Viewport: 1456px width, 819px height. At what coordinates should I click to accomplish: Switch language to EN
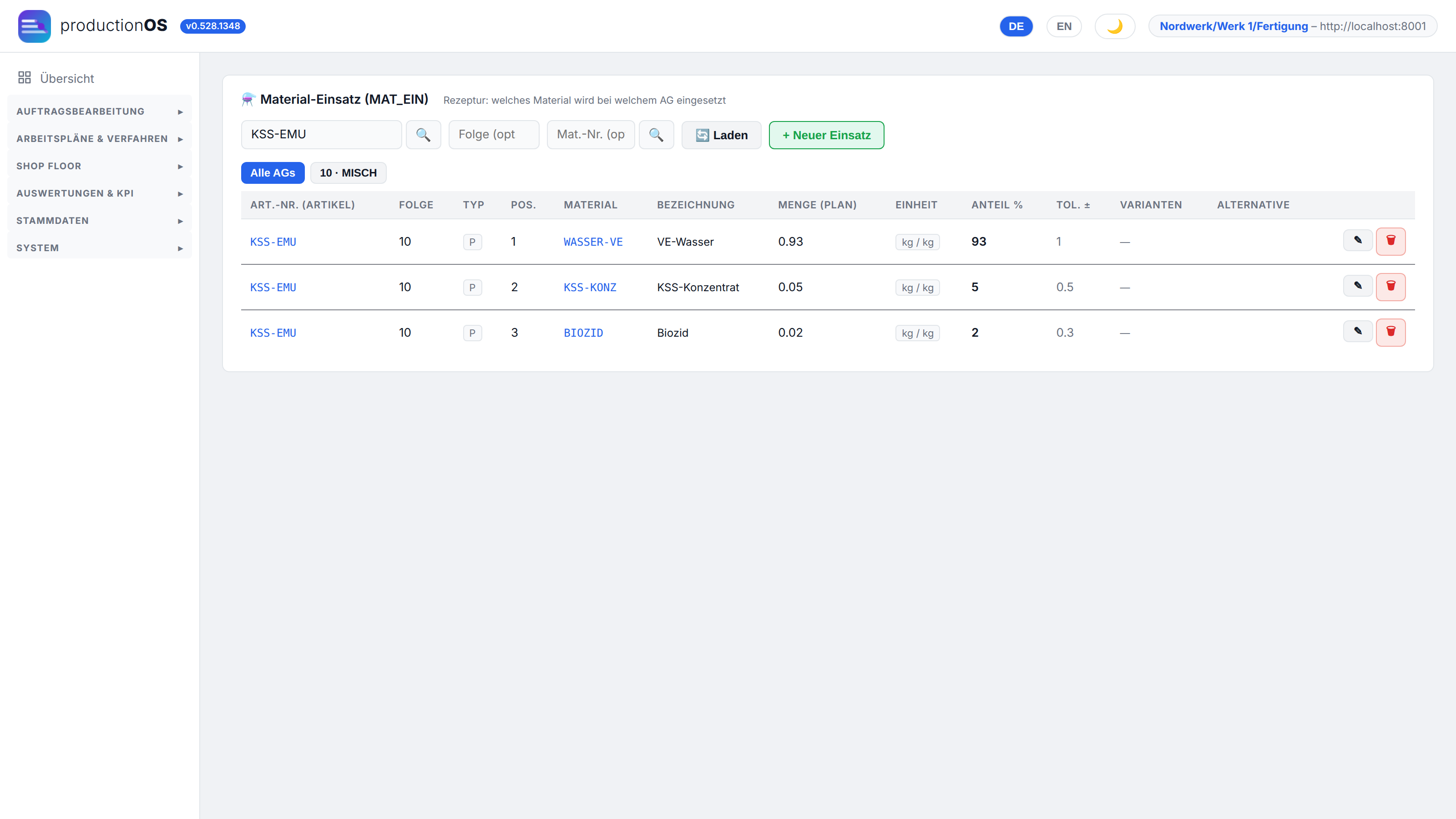pos(1064,26)
